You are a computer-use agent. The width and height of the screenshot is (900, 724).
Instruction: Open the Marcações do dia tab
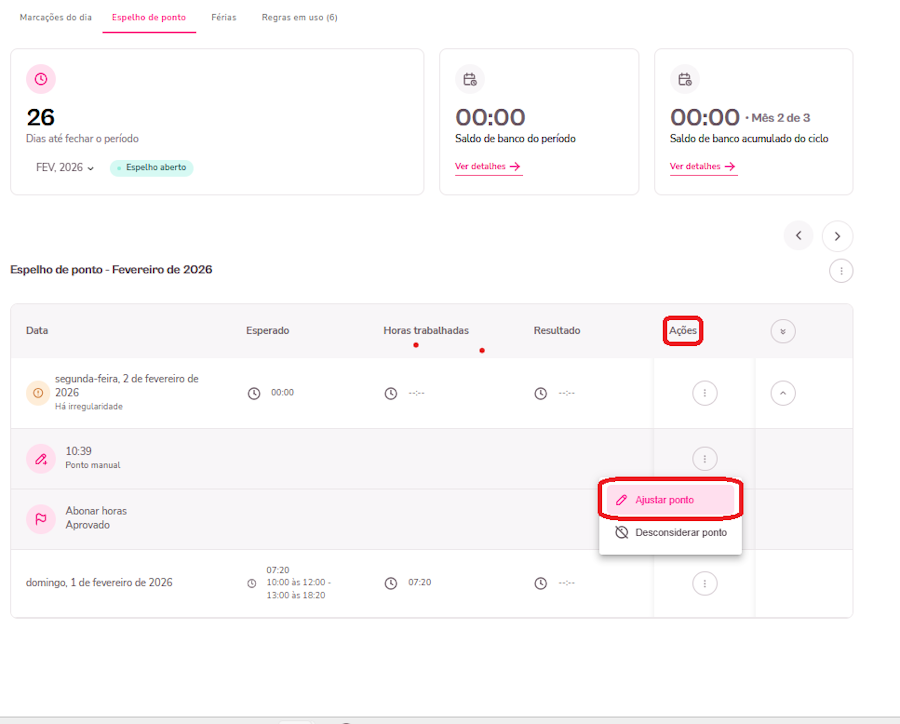click(56, 17)
